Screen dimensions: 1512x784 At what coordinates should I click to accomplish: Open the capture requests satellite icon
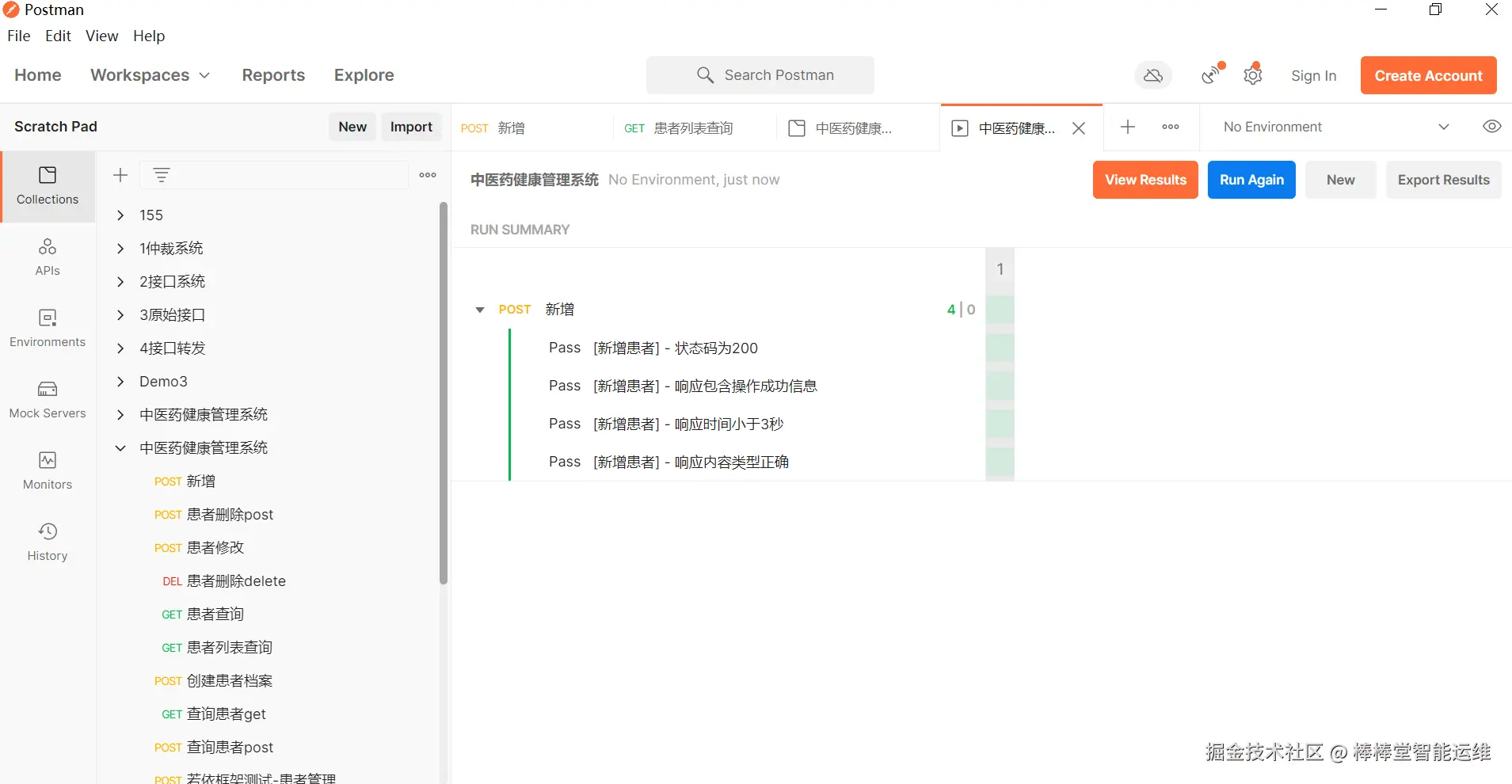tap(1212, 74)
